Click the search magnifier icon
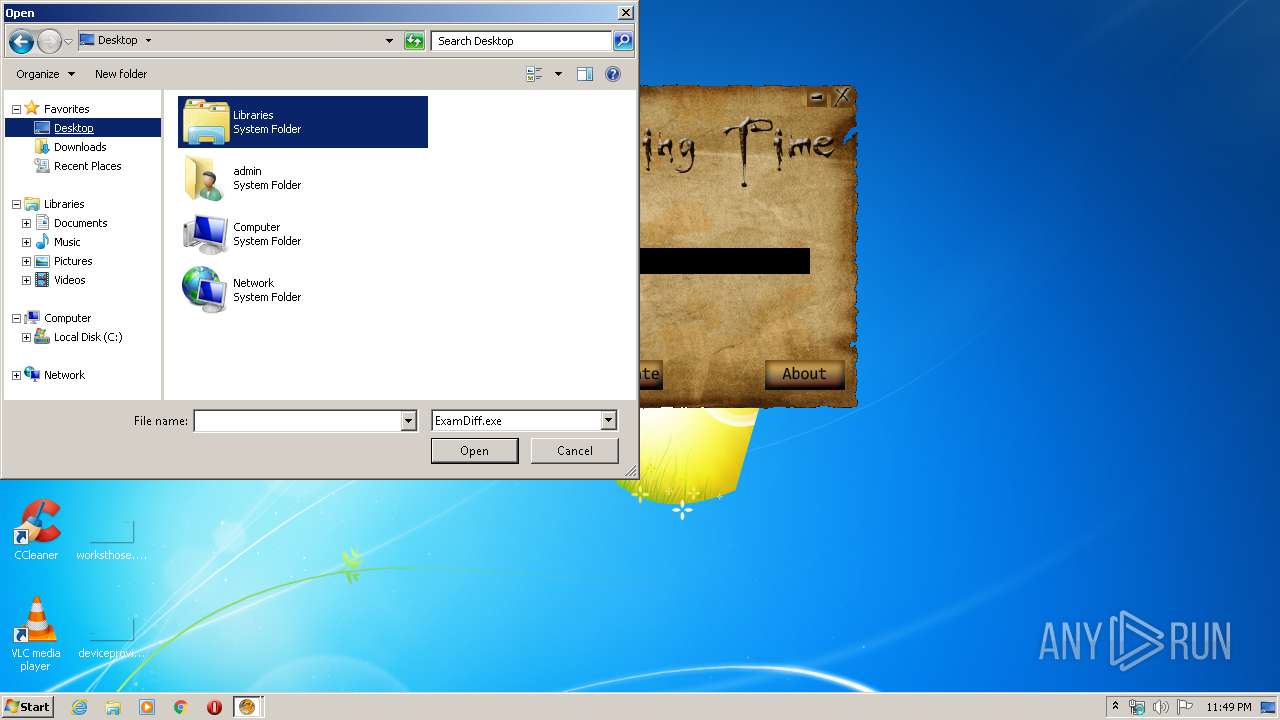This screenshot has width=1280, height=720. 623,41
